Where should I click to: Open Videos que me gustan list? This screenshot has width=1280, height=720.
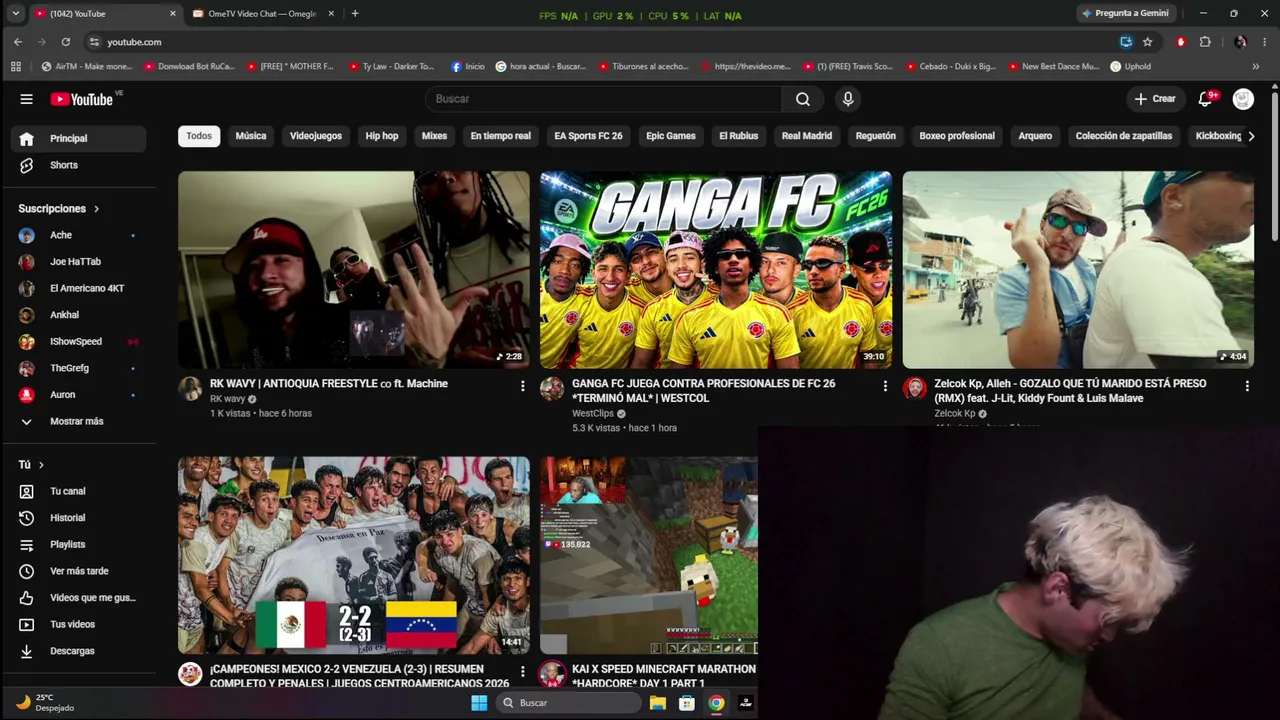[x=78, y=598]
